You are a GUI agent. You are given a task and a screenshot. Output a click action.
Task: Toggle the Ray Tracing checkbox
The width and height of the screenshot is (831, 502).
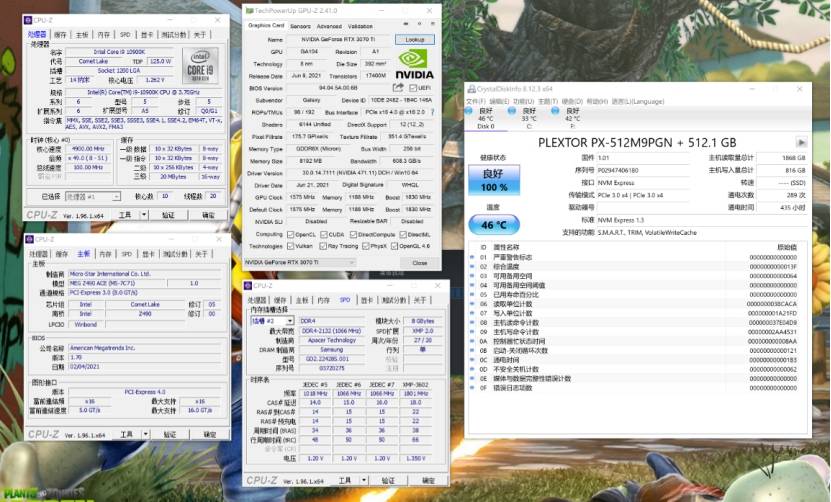[x=323, y=246]
